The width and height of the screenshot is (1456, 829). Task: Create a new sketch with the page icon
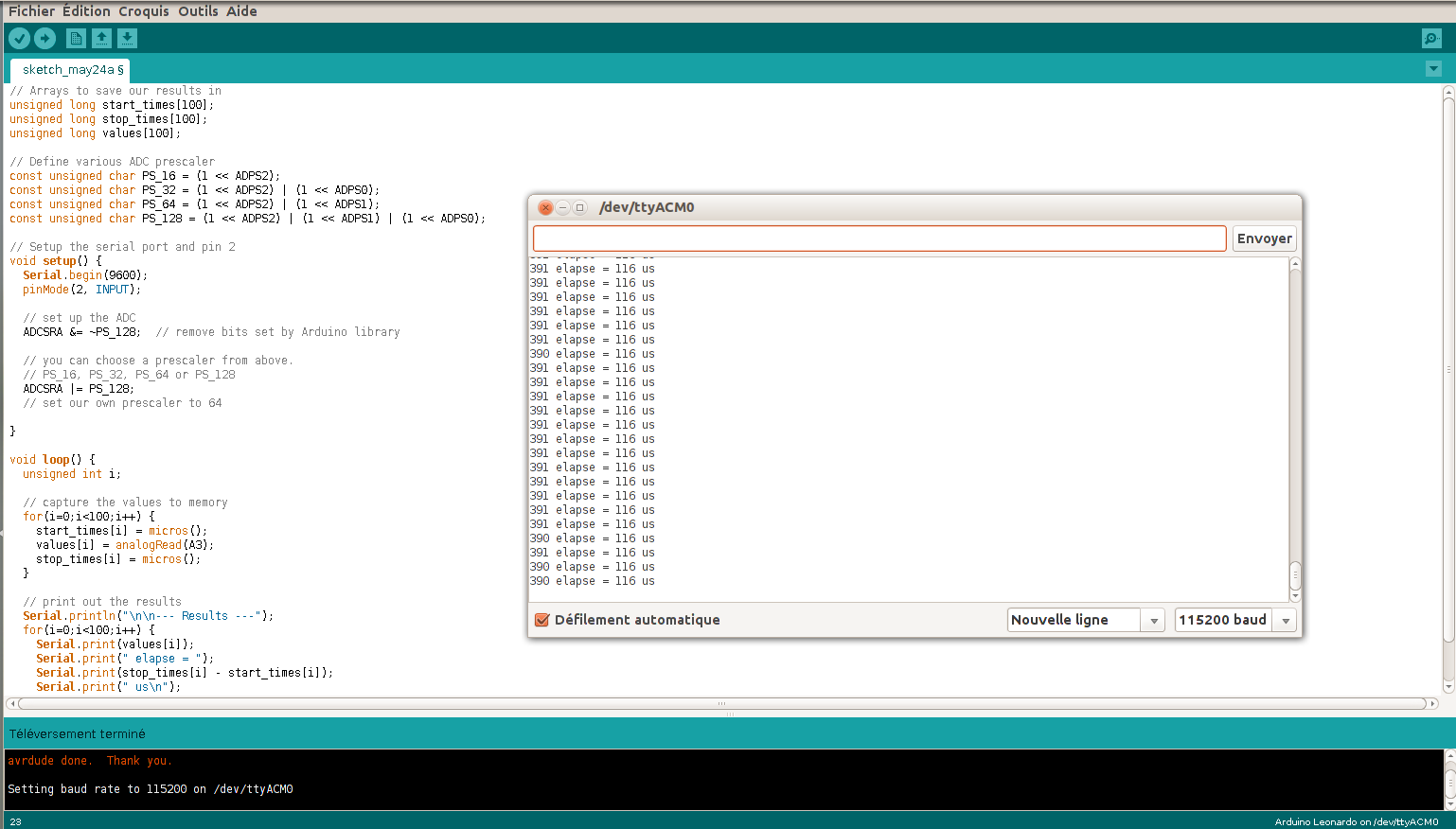pos(76,38)
